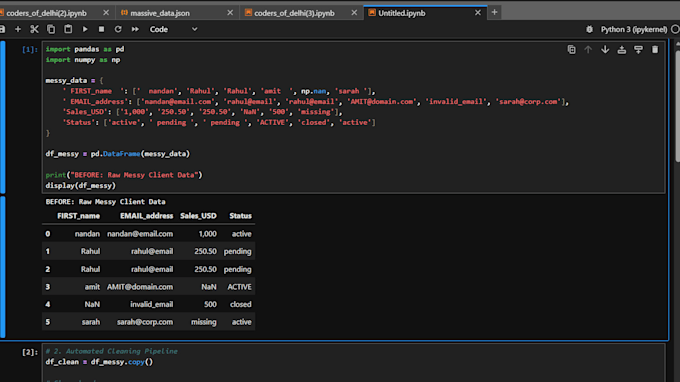Click the Status column header

pos(240,216)
